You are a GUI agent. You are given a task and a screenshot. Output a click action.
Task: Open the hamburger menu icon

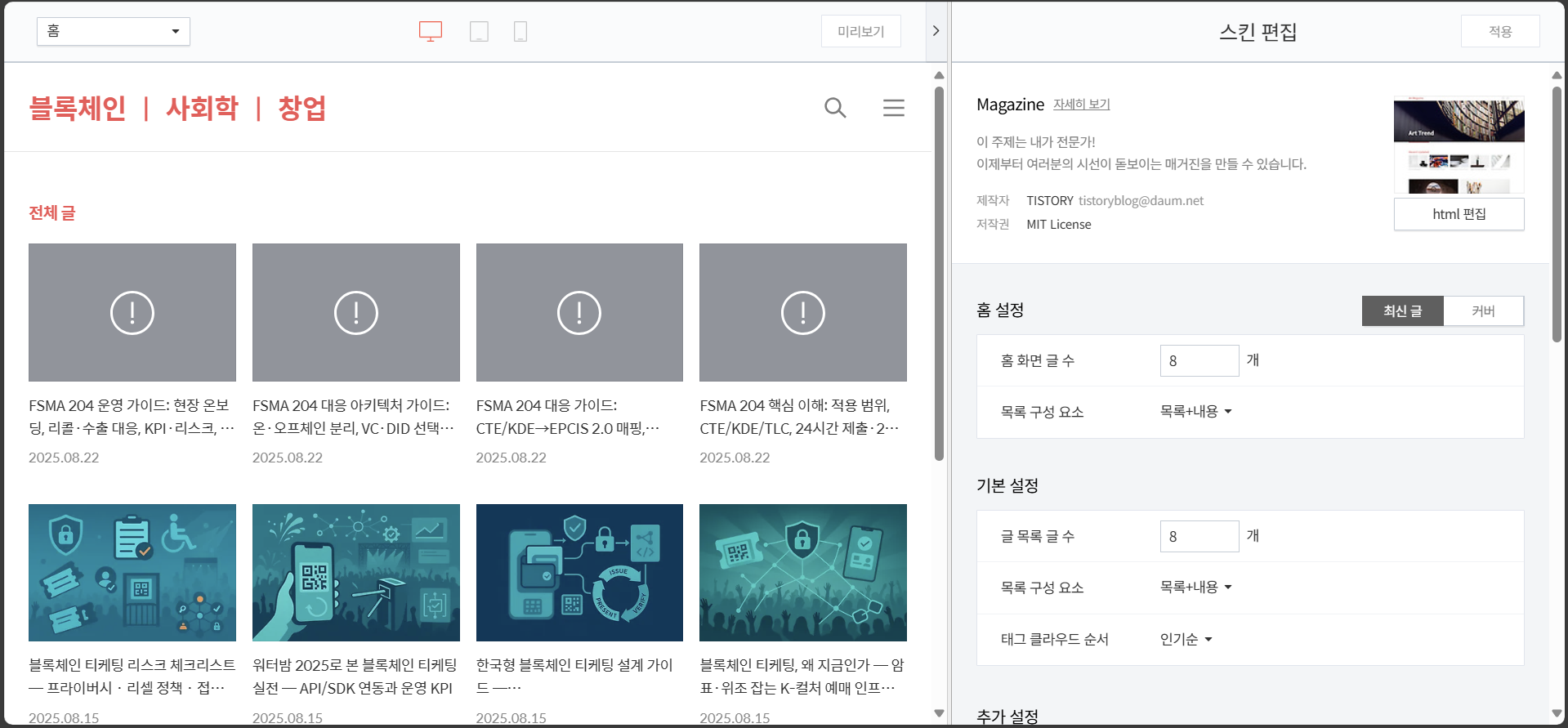(x=894, y=108)
